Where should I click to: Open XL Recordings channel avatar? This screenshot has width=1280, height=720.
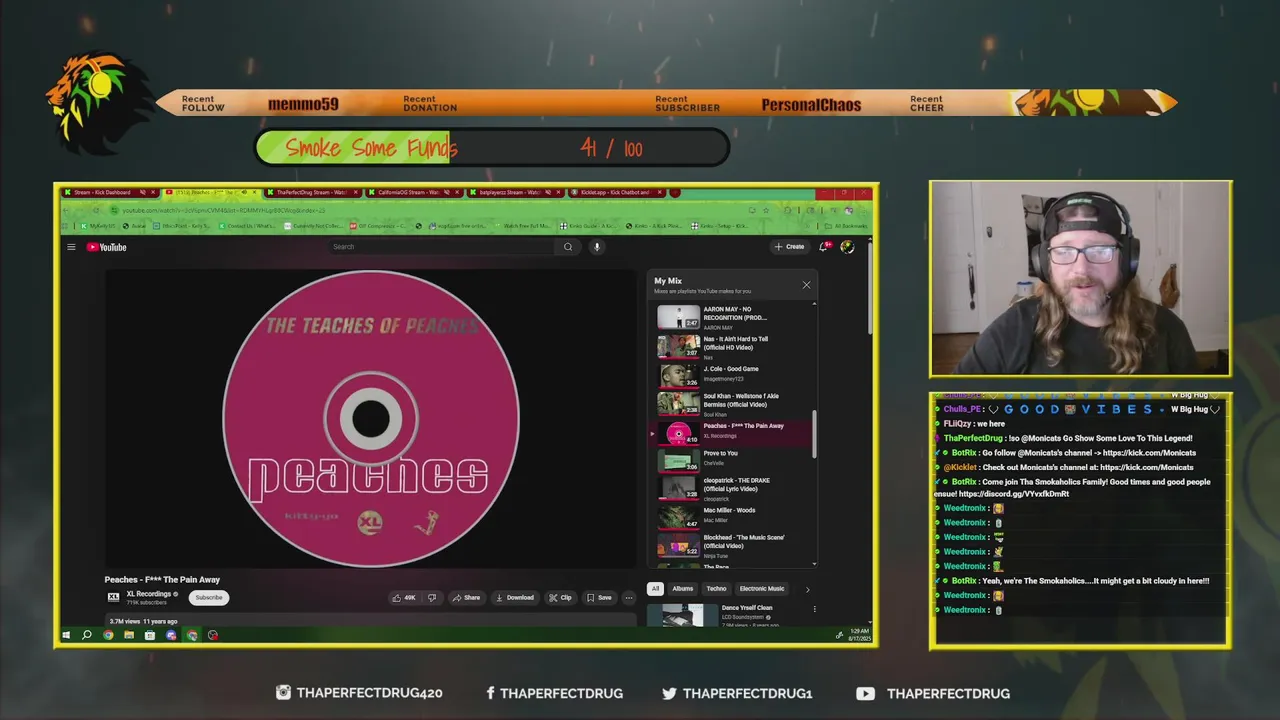(x=113, y=597)
